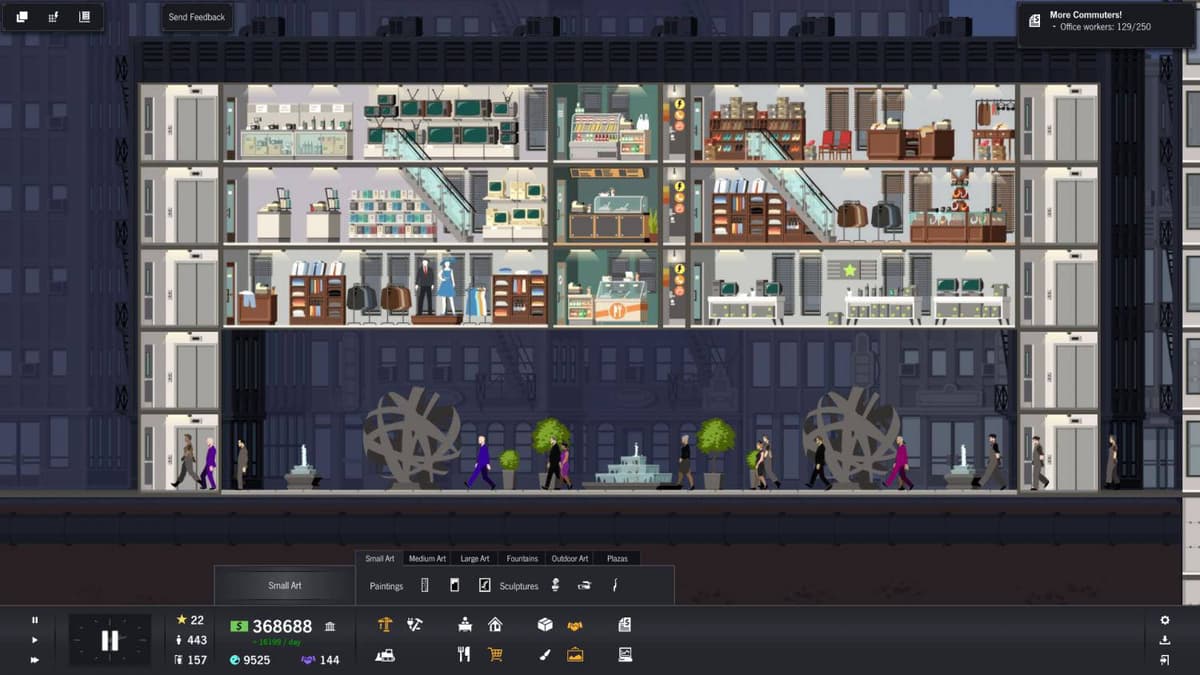Screen dimensions: 1200x675
Task: Select the first sculpture from the Sculptures row
Action: (x=554, y=585)
